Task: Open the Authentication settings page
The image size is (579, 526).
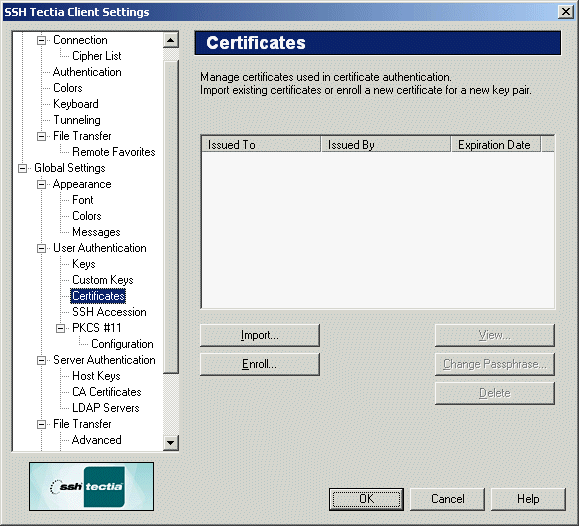Action: pyautogui.click(x=87, y=72)
